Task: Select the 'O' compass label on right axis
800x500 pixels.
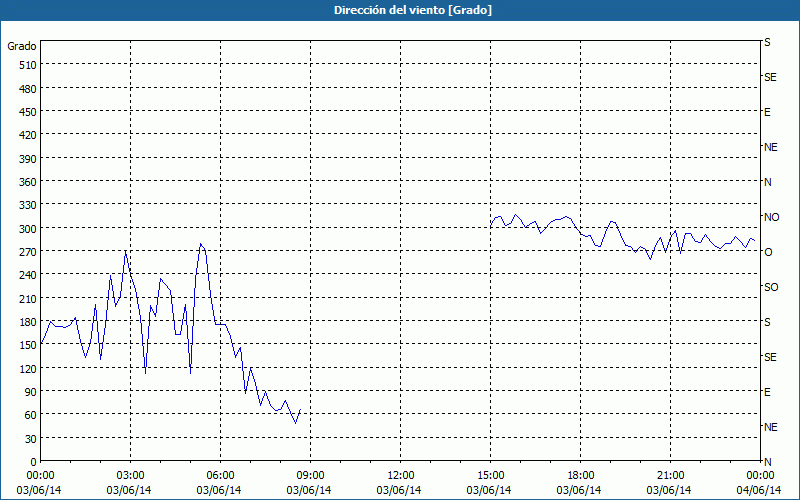Action: point(767,252)
